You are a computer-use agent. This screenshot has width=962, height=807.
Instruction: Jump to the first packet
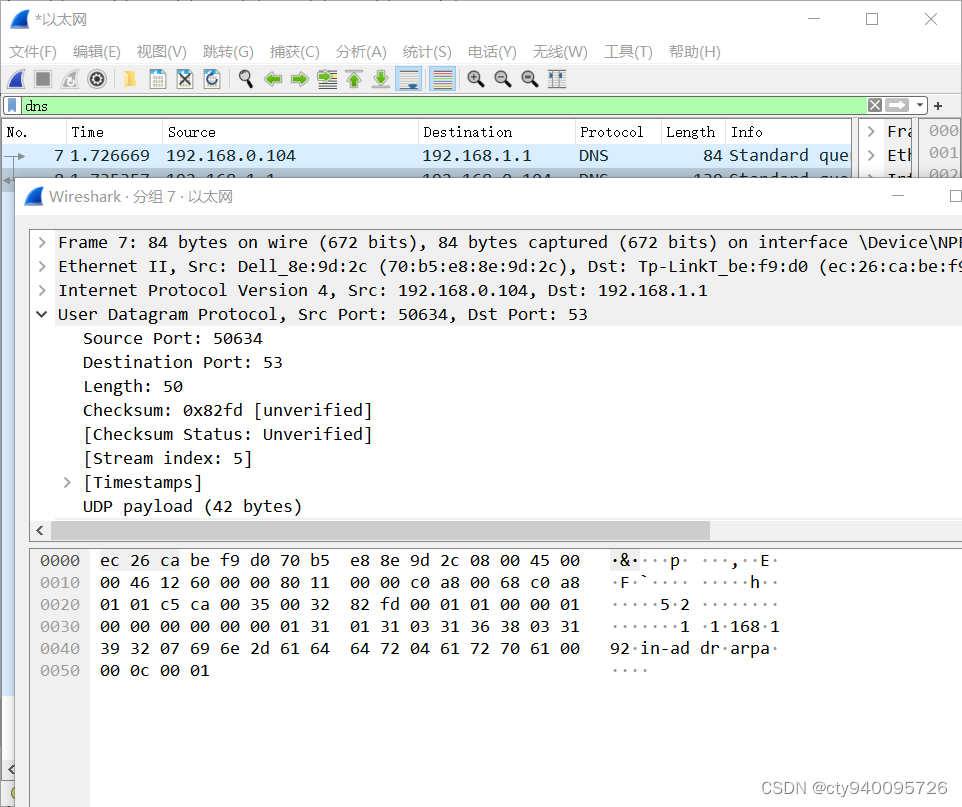pos(354,79)
